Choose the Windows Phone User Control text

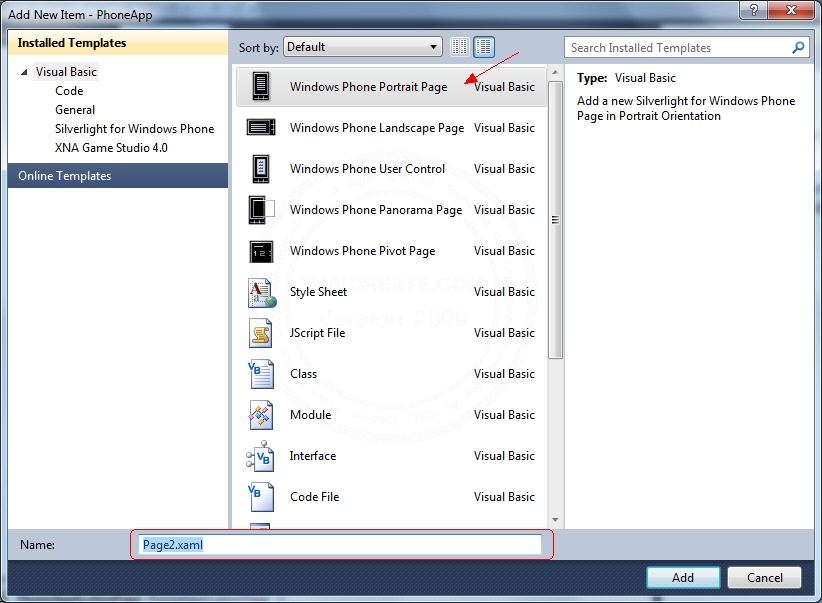point(367,168)
